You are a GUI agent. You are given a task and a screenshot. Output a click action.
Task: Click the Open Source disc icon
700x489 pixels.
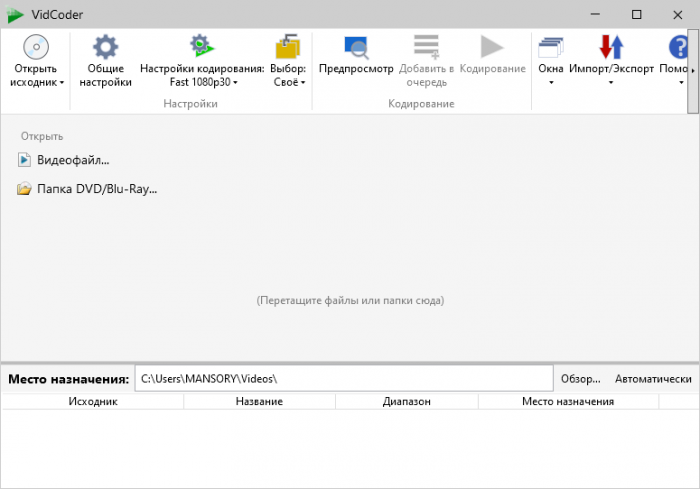click(x=36, y=47)
